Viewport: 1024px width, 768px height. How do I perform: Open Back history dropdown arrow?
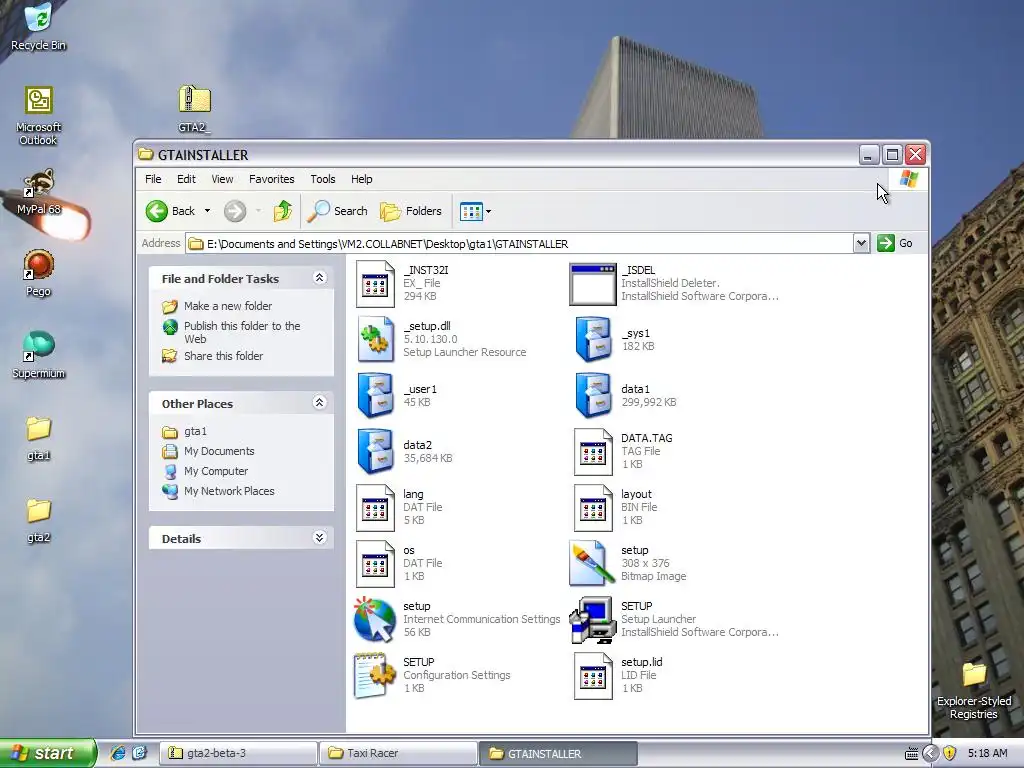coord(208,211)
